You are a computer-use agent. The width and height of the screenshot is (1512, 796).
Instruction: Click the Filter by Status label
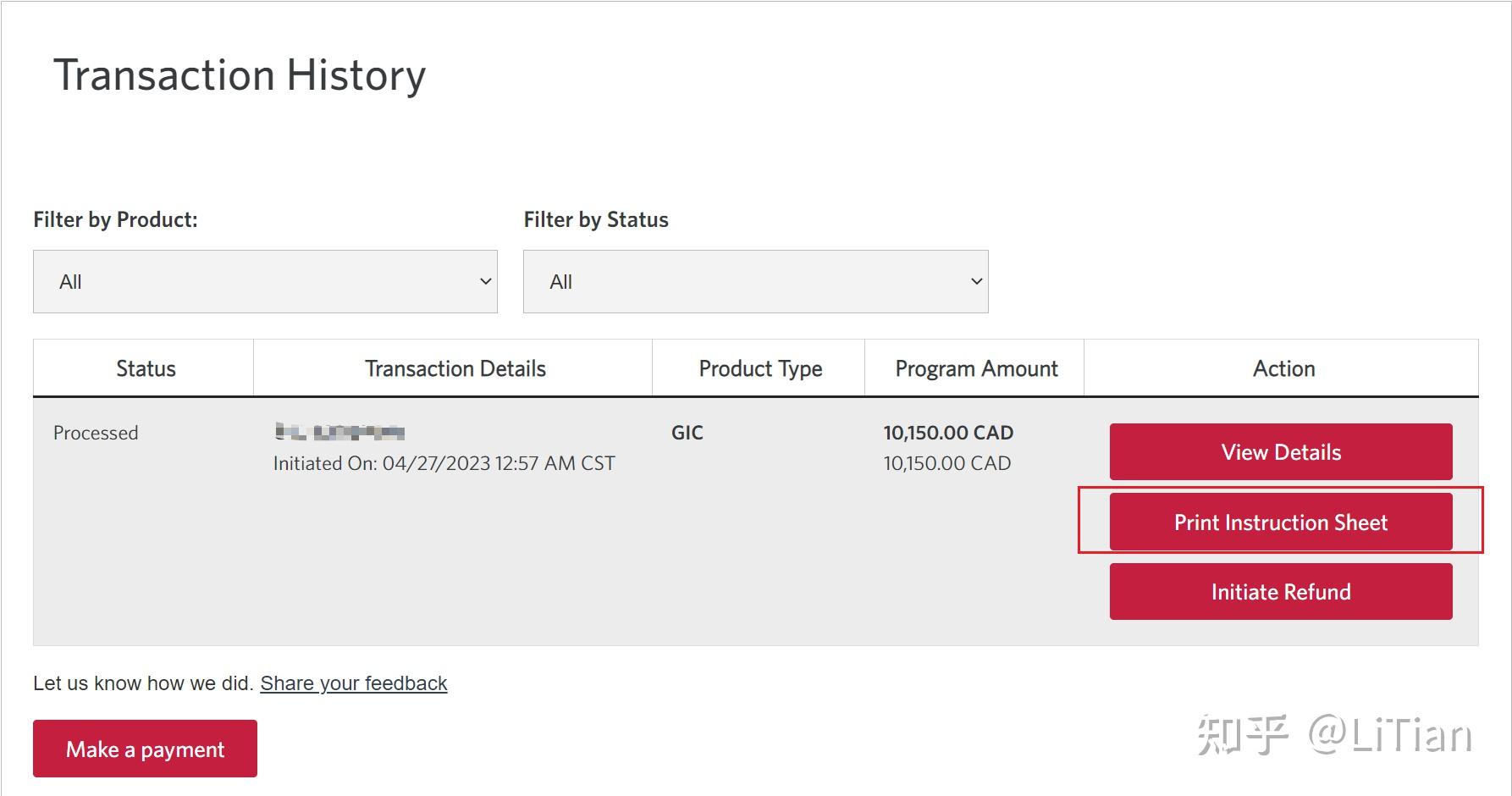[596, 220]
